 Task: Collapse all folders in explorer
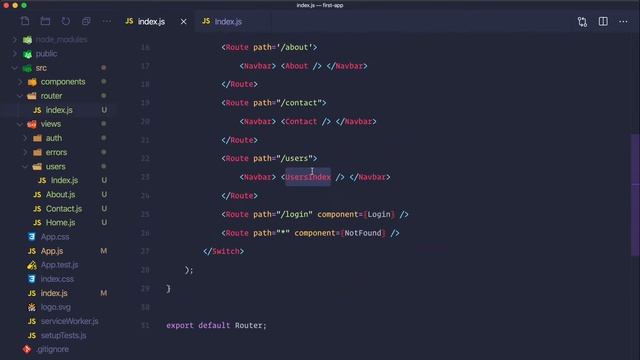coord(86,21)
